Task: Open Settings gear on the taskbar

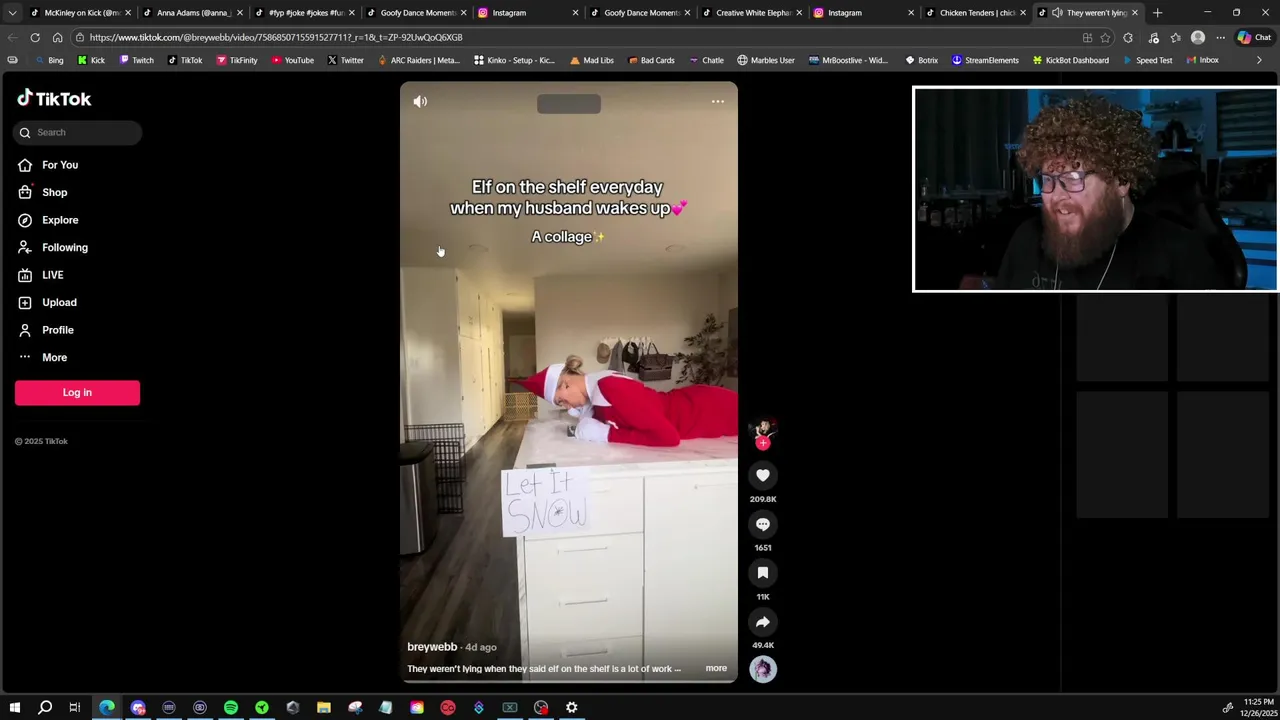Action: (572, 707)
